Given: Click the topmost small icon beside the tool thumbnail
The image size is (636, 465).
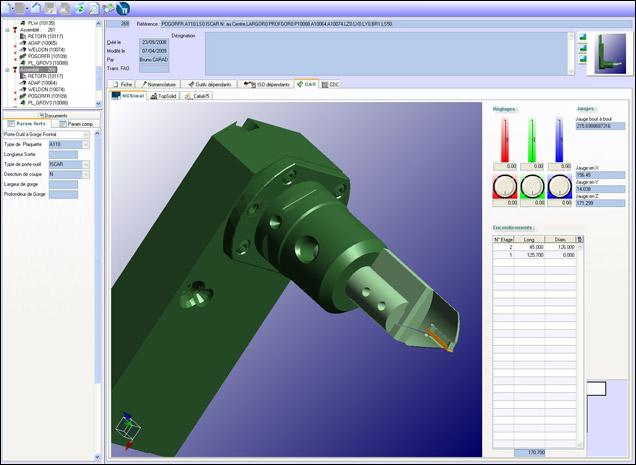Looking at the screenshot, I should click(580, 39).
